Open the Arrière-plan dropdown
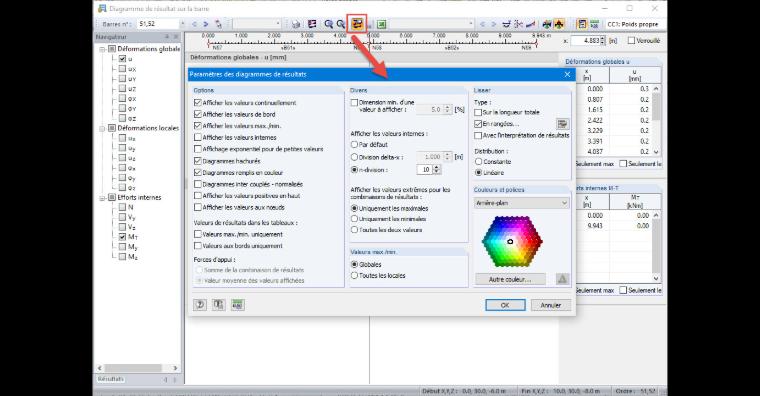The width and height of the screenshot is (760, 396). (522, 203)
